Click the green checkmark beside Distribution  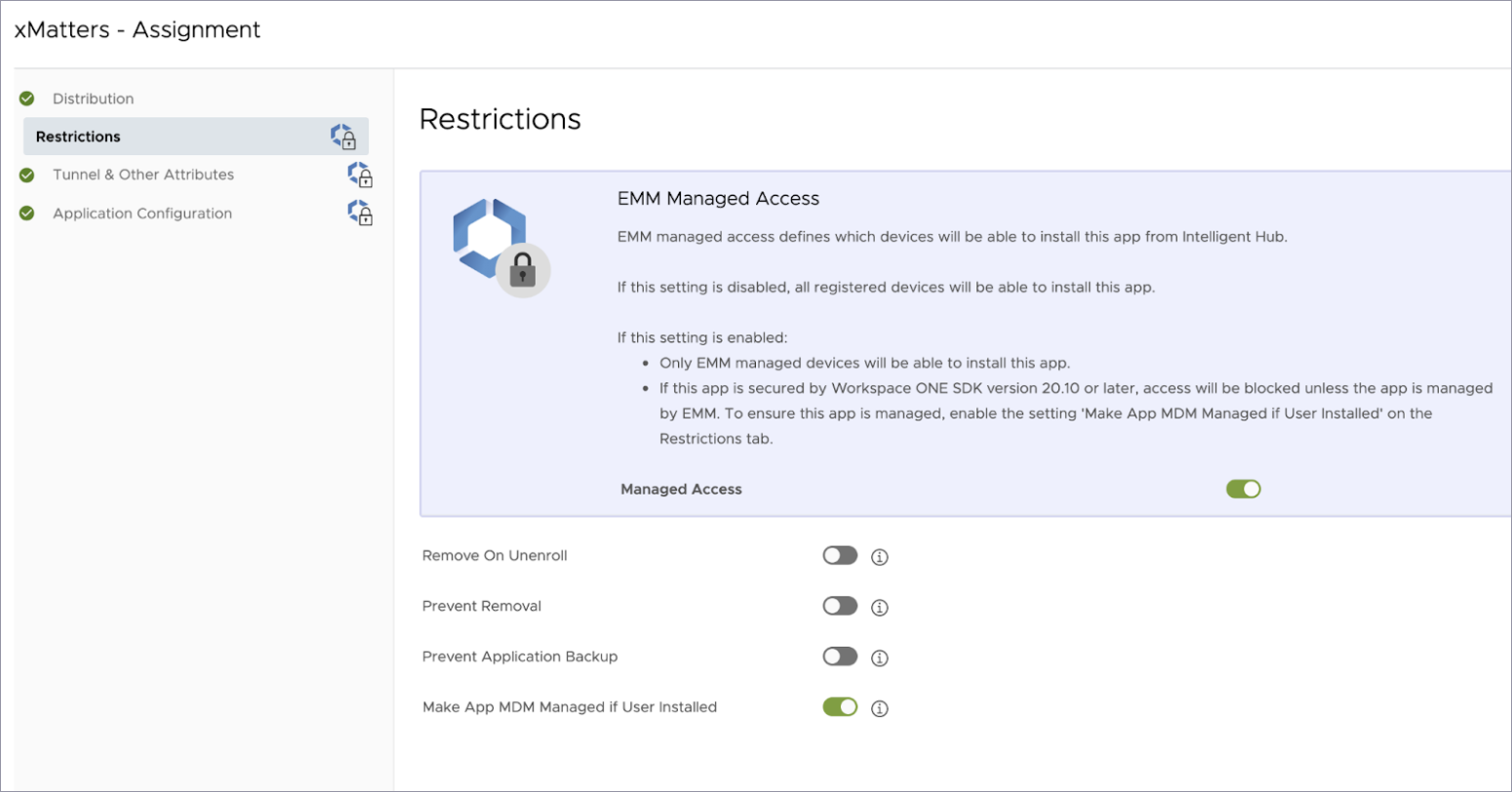click(27, 99)
